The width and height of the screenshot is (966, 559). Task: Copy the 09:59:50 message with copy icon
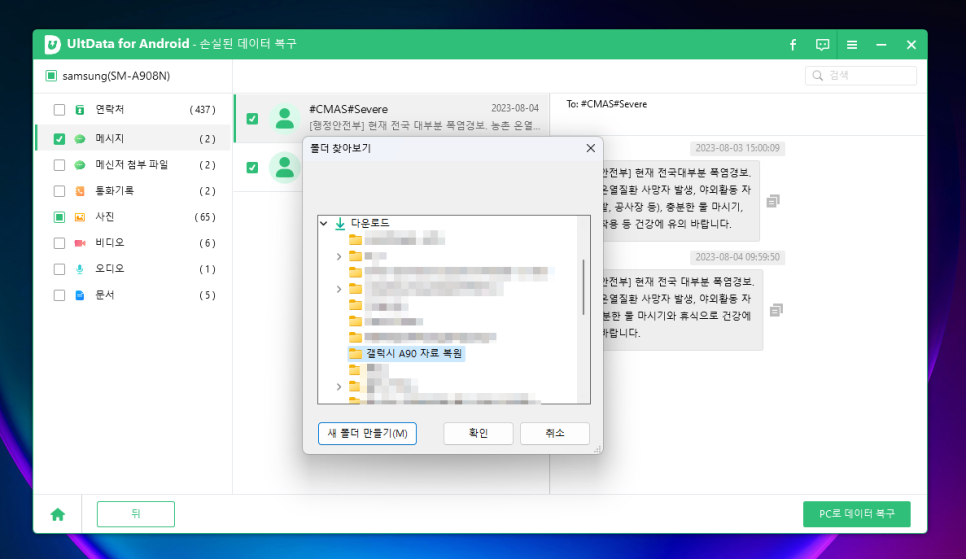pyautogui.click(x=776, y=310)
